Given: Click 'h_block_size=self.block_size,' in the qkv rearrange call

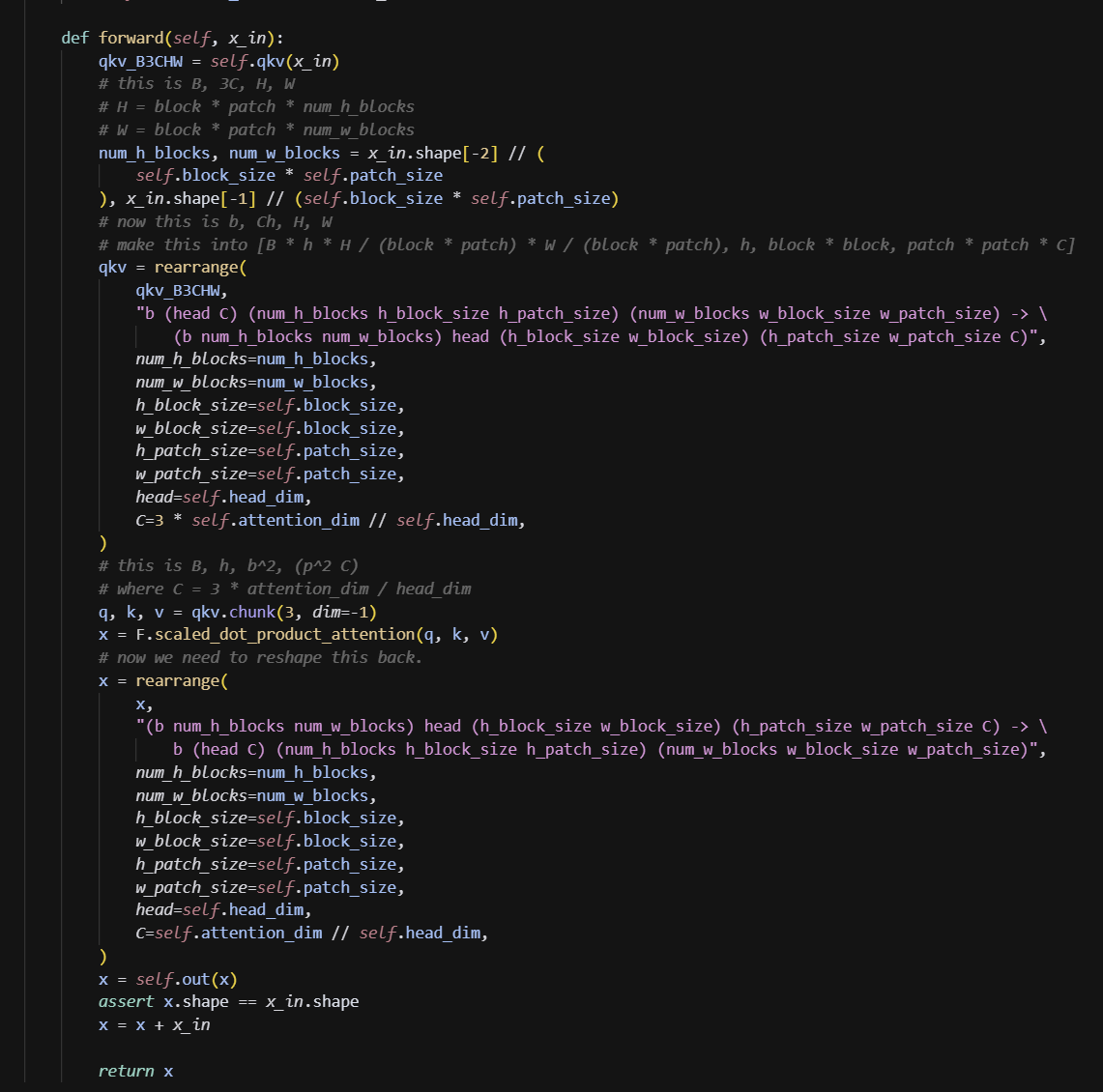Looking at the screenshot, I should [x=270, y=406].
